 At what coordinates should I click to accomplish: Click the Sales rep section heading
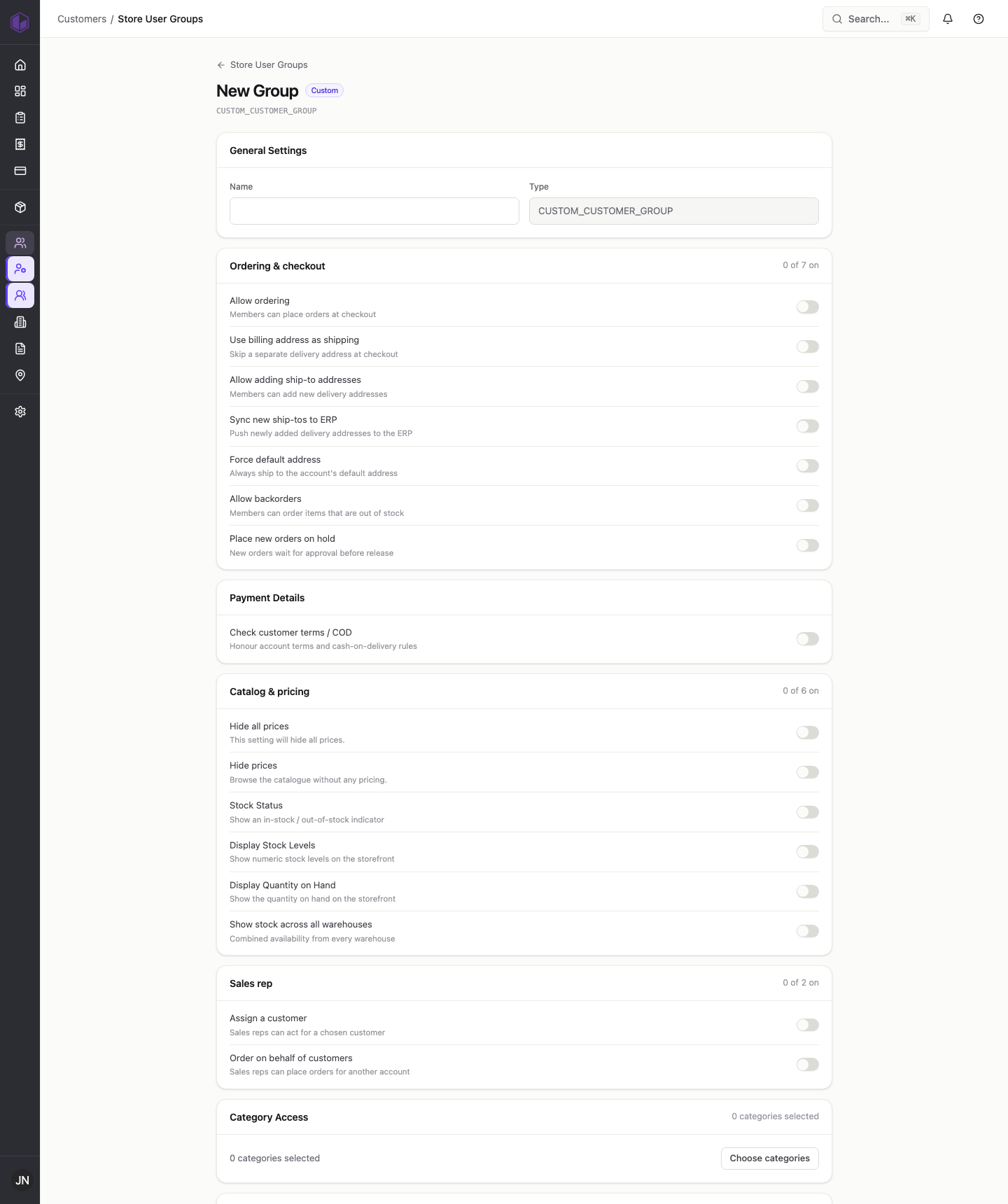(x=251, y=983)
